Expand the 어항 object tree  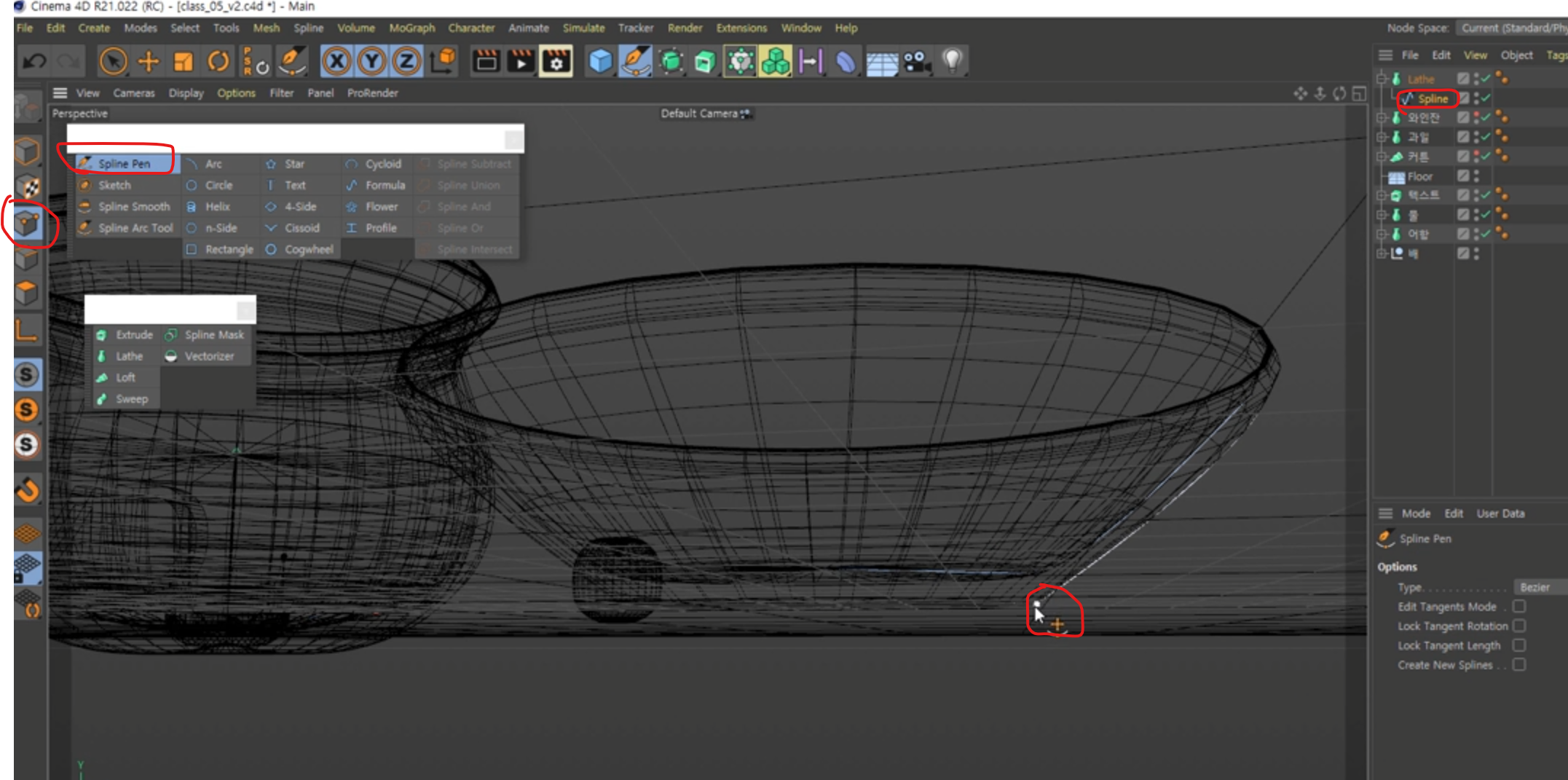pos(1382,234)
